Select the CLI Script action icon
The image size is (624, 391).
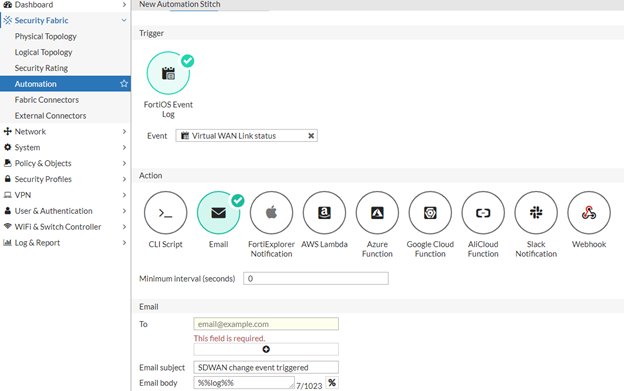[x=165, y=213]
